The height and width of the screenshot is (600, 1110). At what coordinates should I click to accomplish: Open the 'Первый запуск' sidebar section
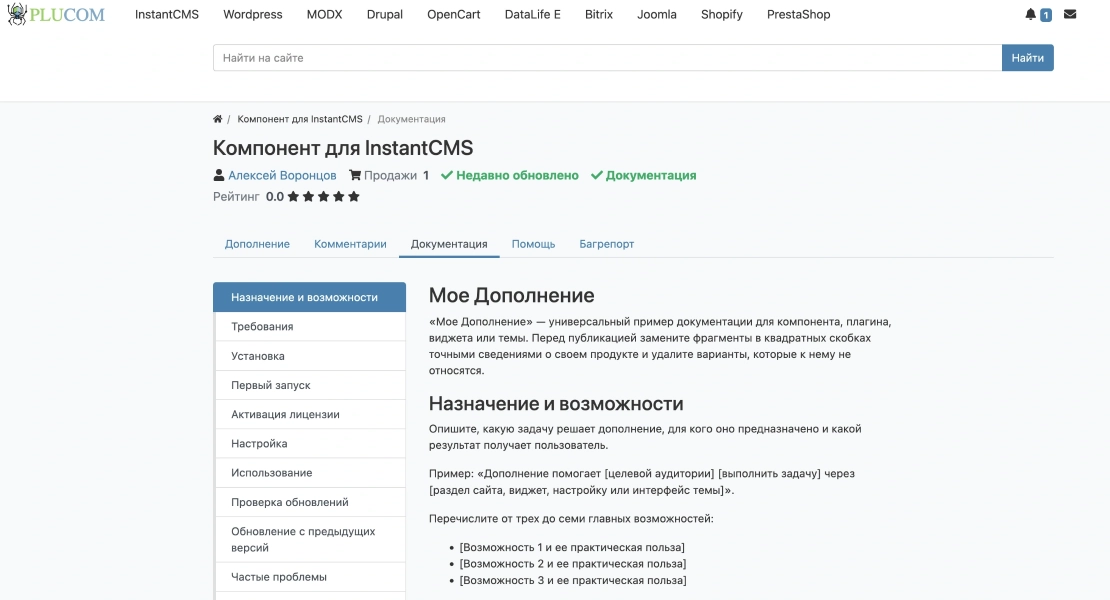(309, 385)
